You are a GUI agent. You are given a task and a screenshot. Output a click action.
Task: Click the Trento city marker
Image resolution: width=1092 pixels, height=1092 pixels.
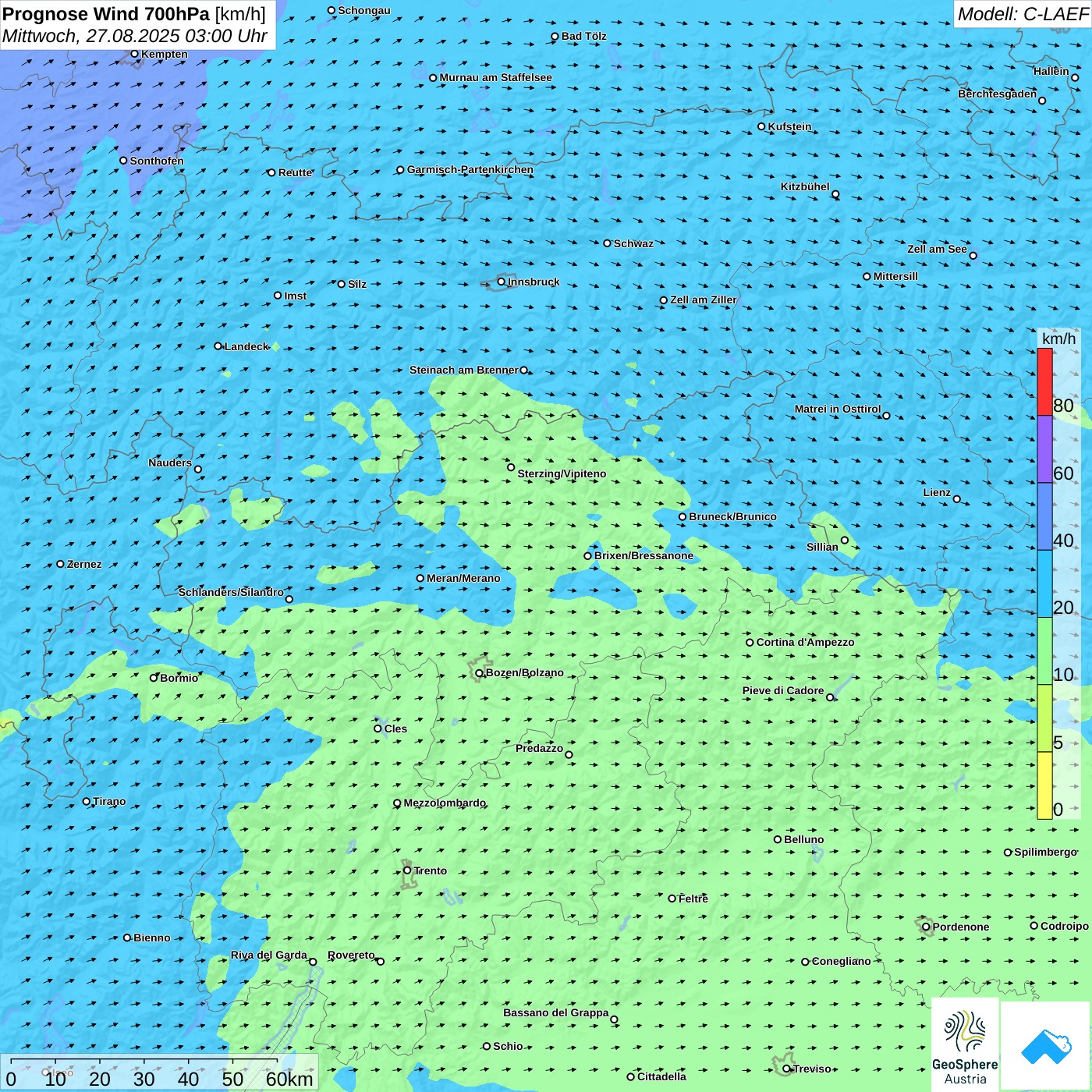(x=407, y=870)
